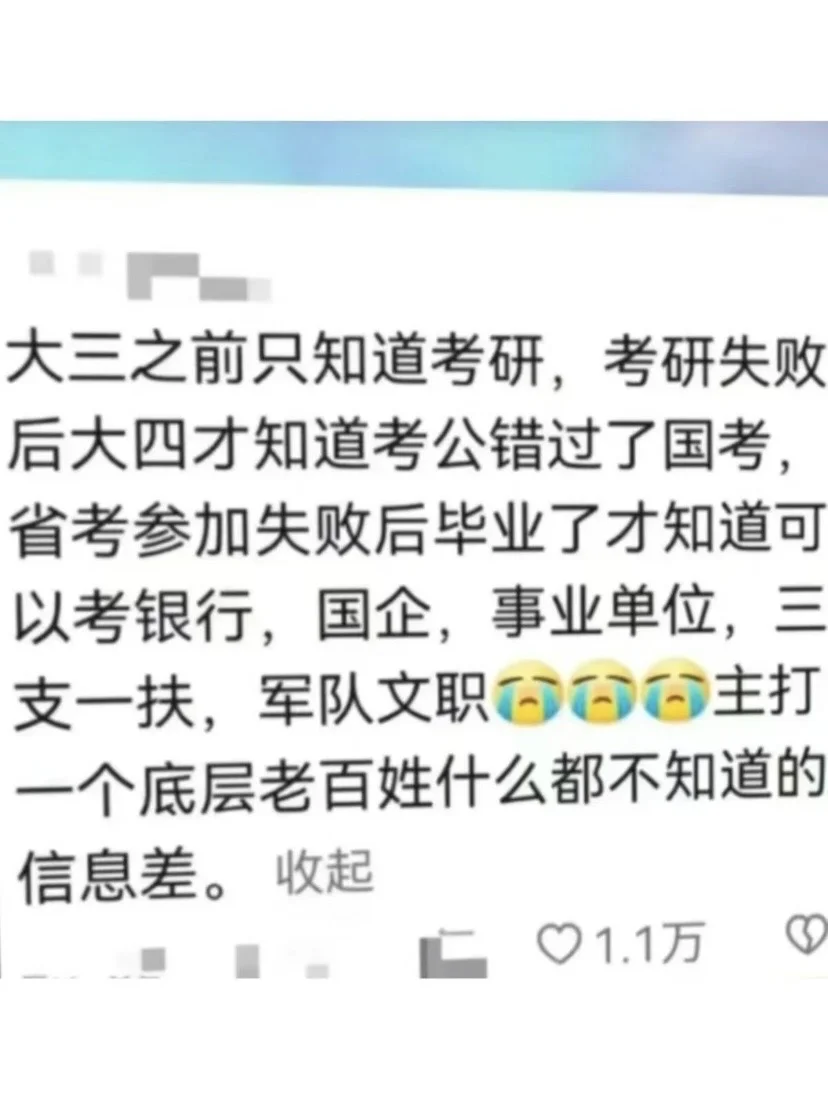
Task: Click the first crying face emoji
Action: pyautogui.click(x=529, y=695)
